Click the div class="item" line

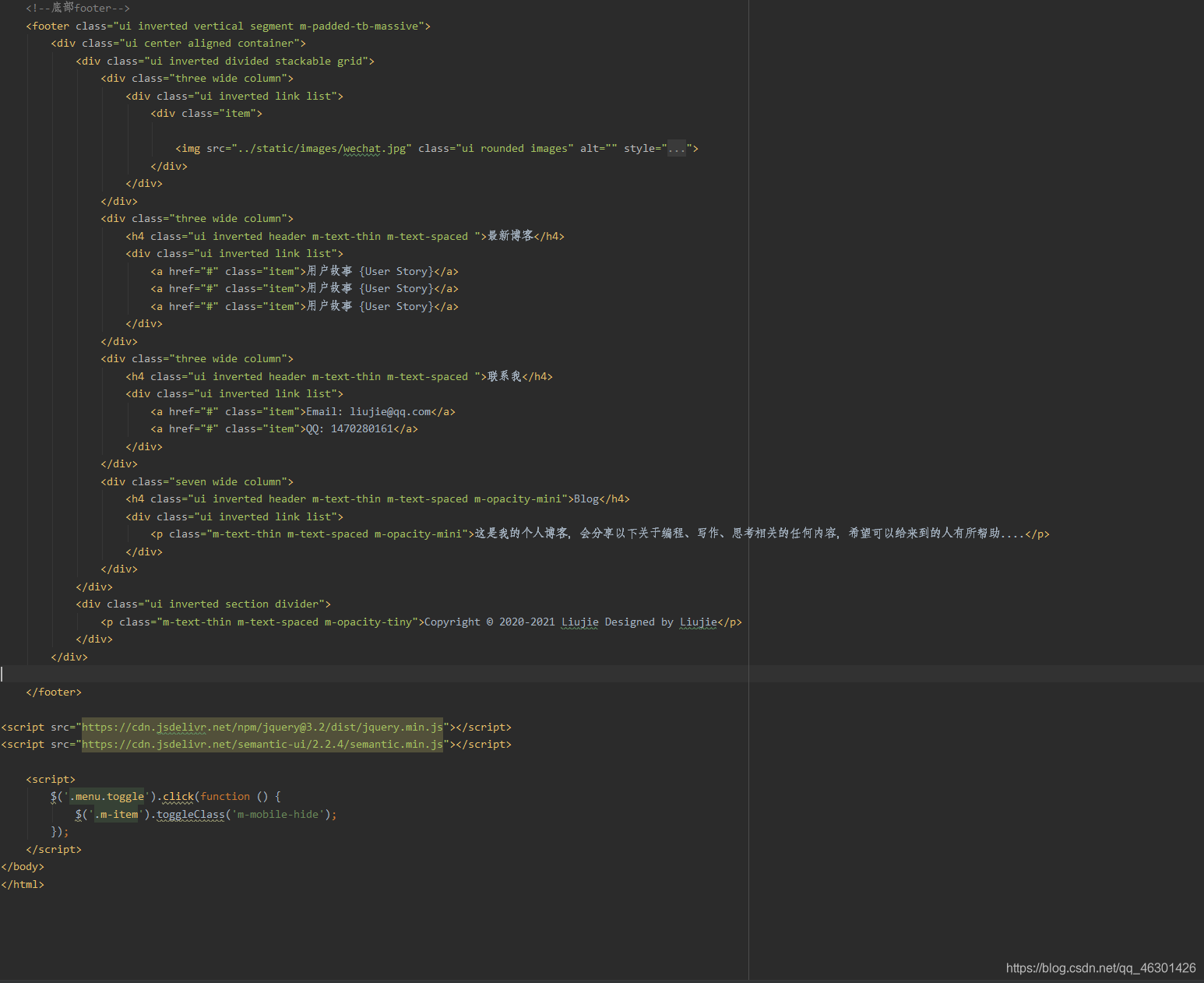click(x=206, y=113)
